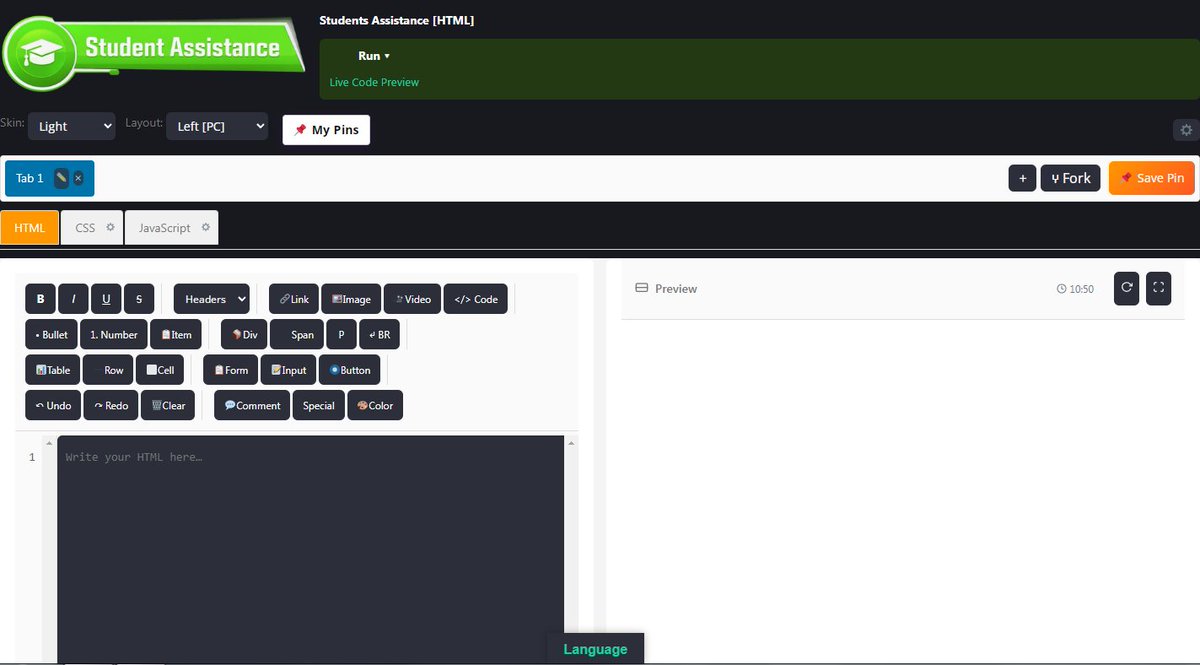This screenshot has width=1200, height=665.
Task: Insert a Link tag
Action: [x=294, y=299]
